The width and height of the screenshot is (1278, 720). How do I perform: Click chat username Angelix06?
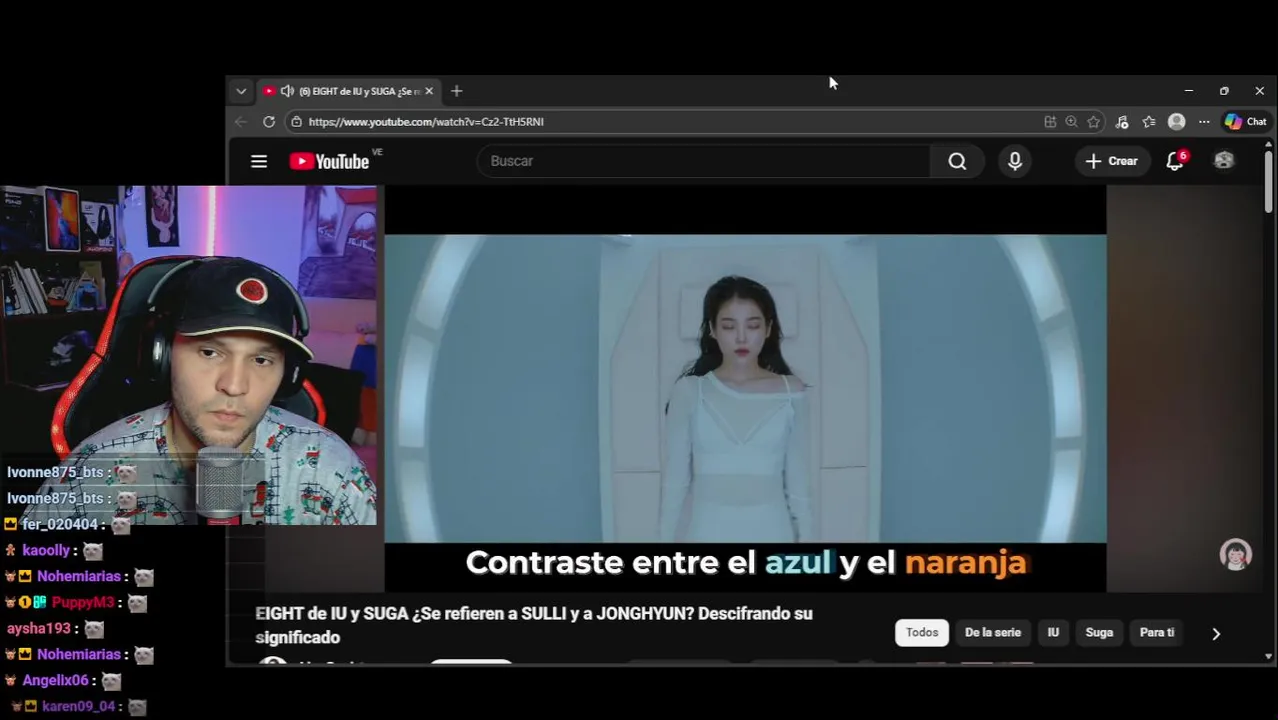56,680
